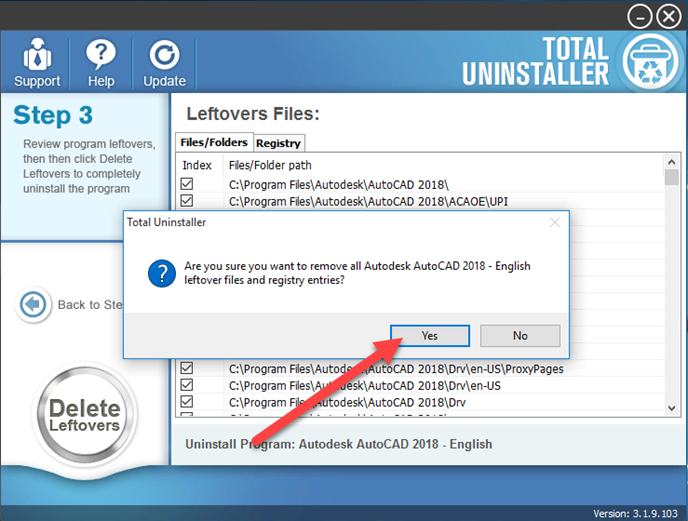Select row C:\Program Files\Autodesk\AutoCAD 2018\

[420, 184]
